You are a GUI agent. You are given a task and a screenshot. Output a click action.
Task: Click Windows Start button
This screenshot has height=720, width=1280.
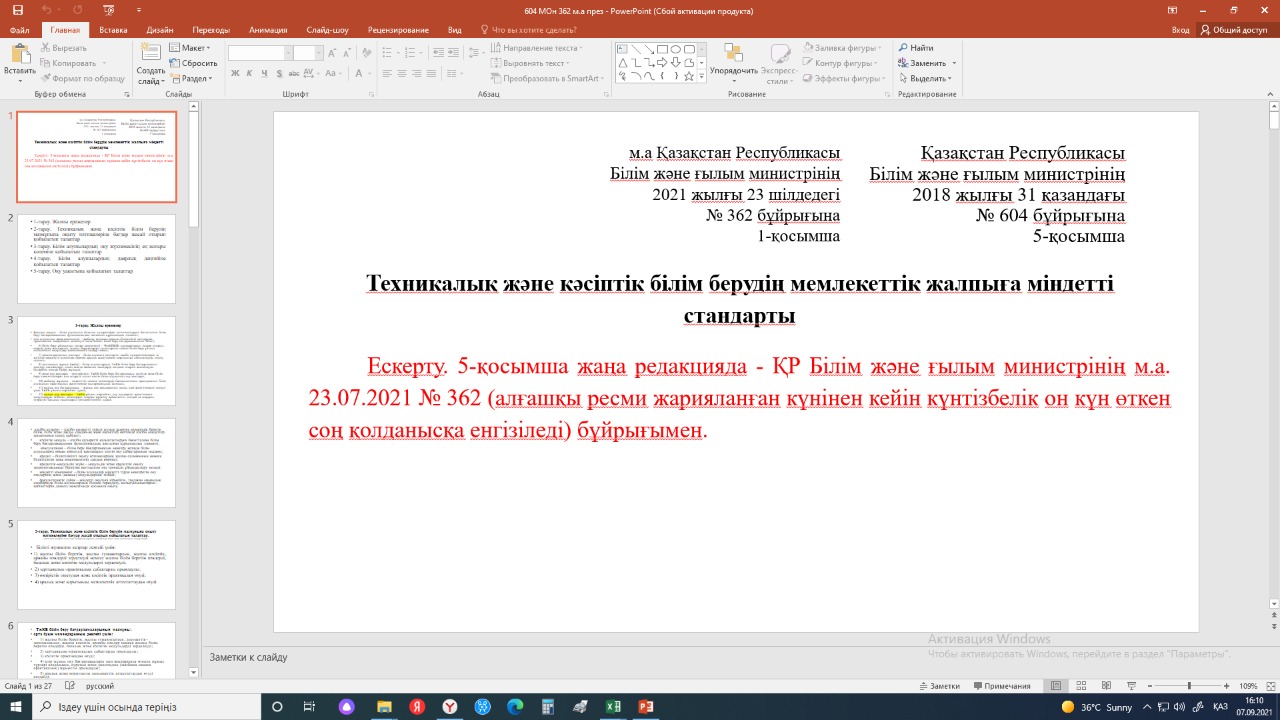[14, 707]
